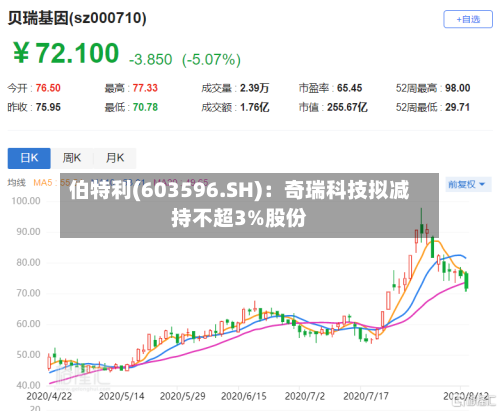This screenshot has height=411, width=500.
Task: Click the 昨收 value 75.95
Action: [48, 107]
